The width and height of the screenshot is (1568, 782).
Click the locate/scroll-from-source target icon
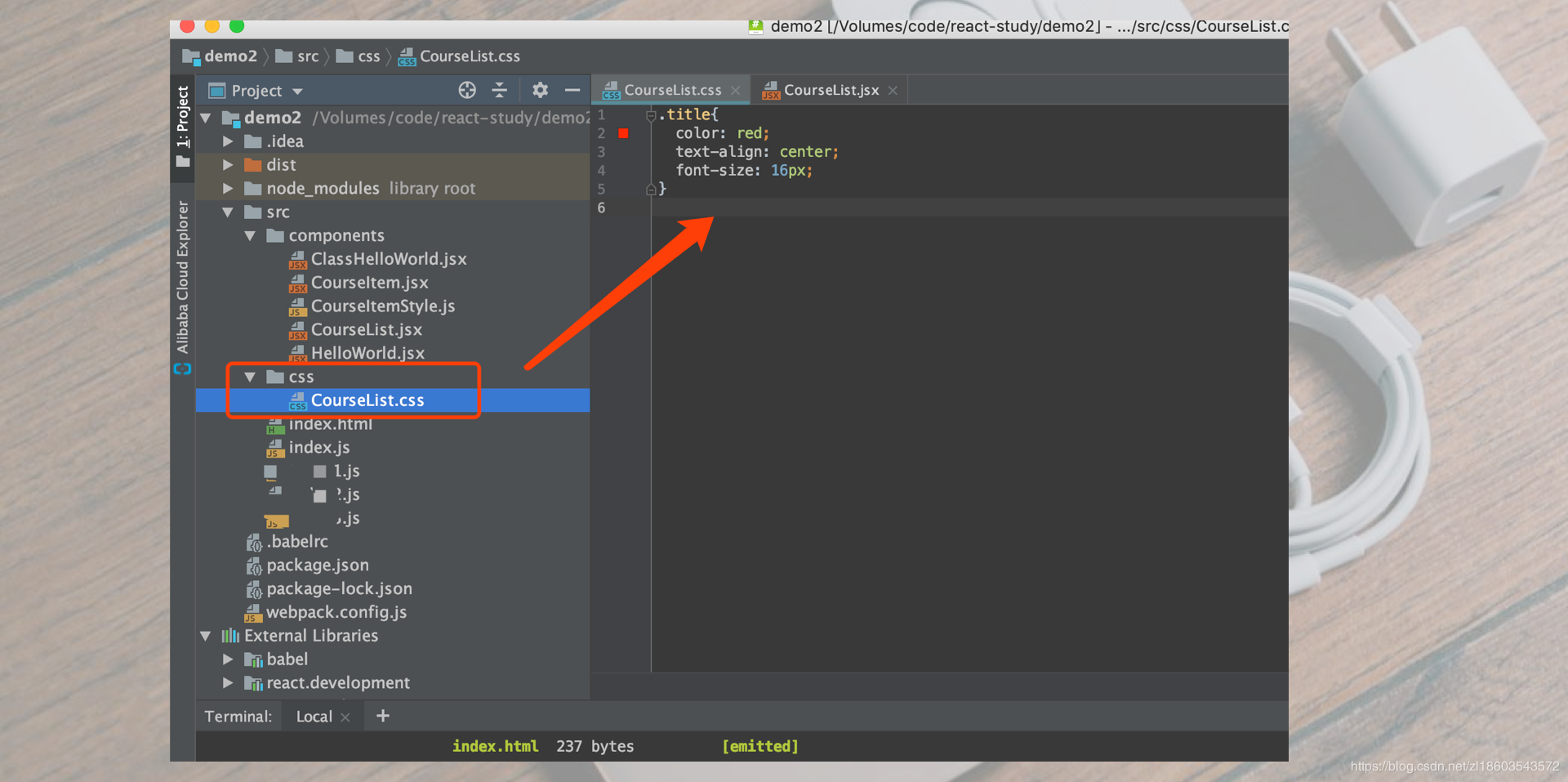(467, 90)
